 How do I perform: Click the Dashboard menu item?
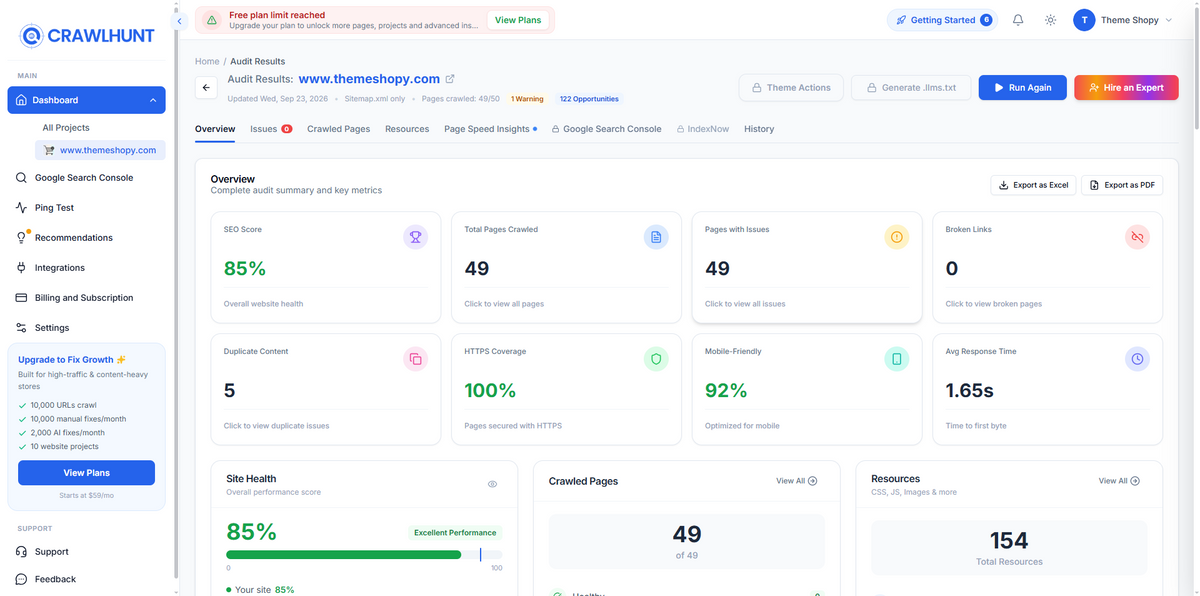coord(86,100)
